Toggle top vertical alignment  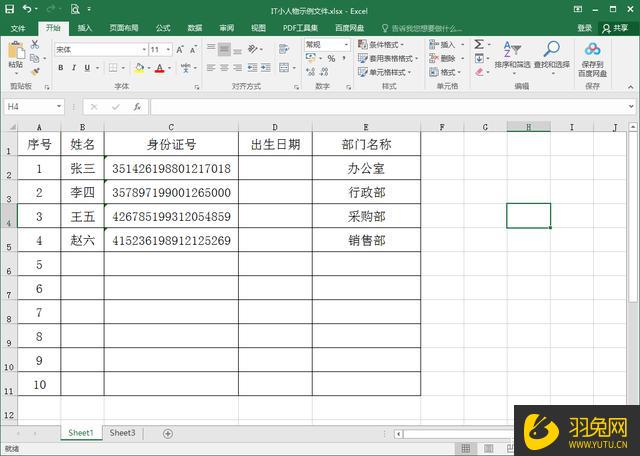coord(211,49)
